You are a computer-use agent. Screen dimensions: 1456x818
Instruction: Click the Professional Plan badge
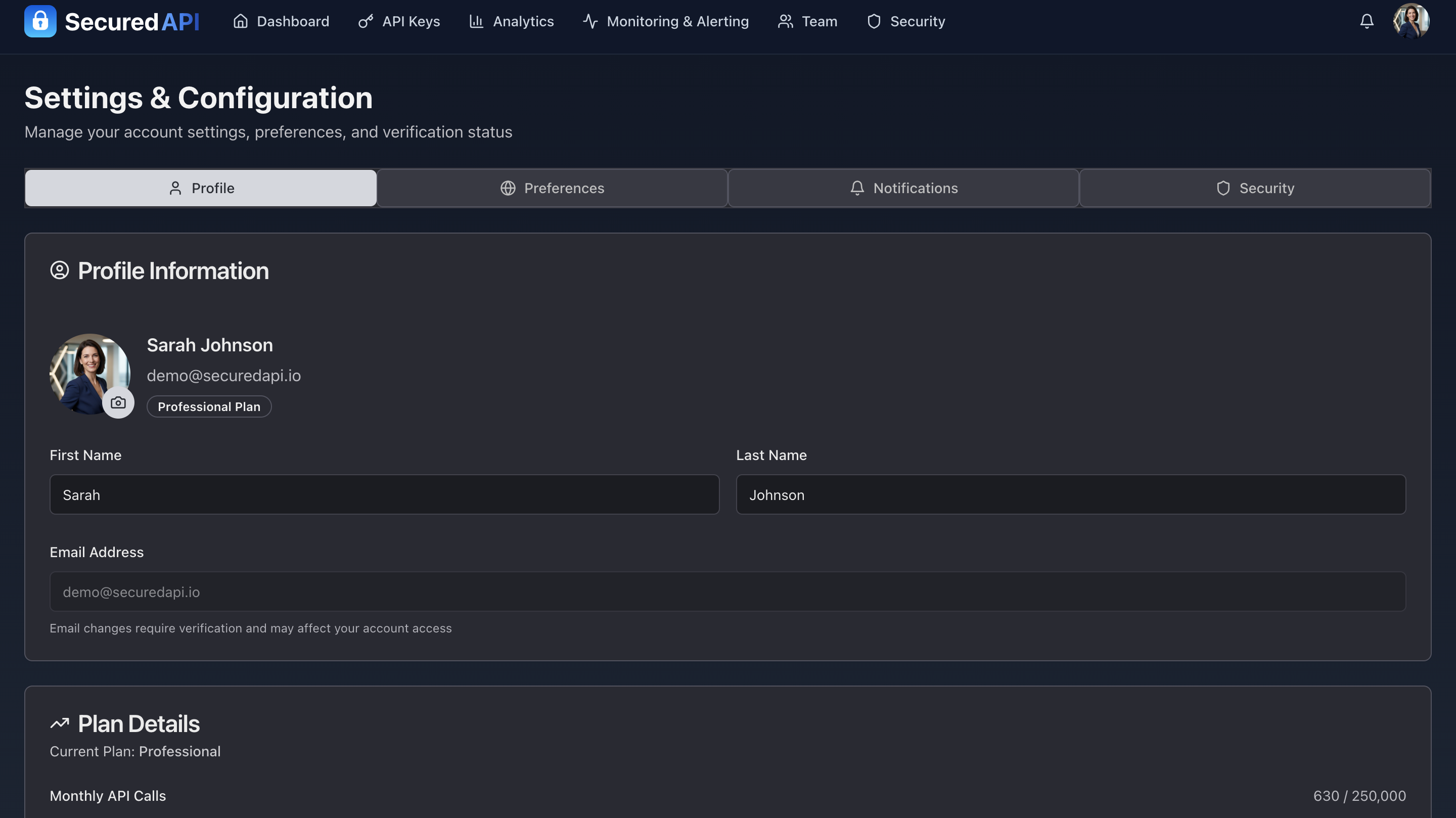coord(209,406)
